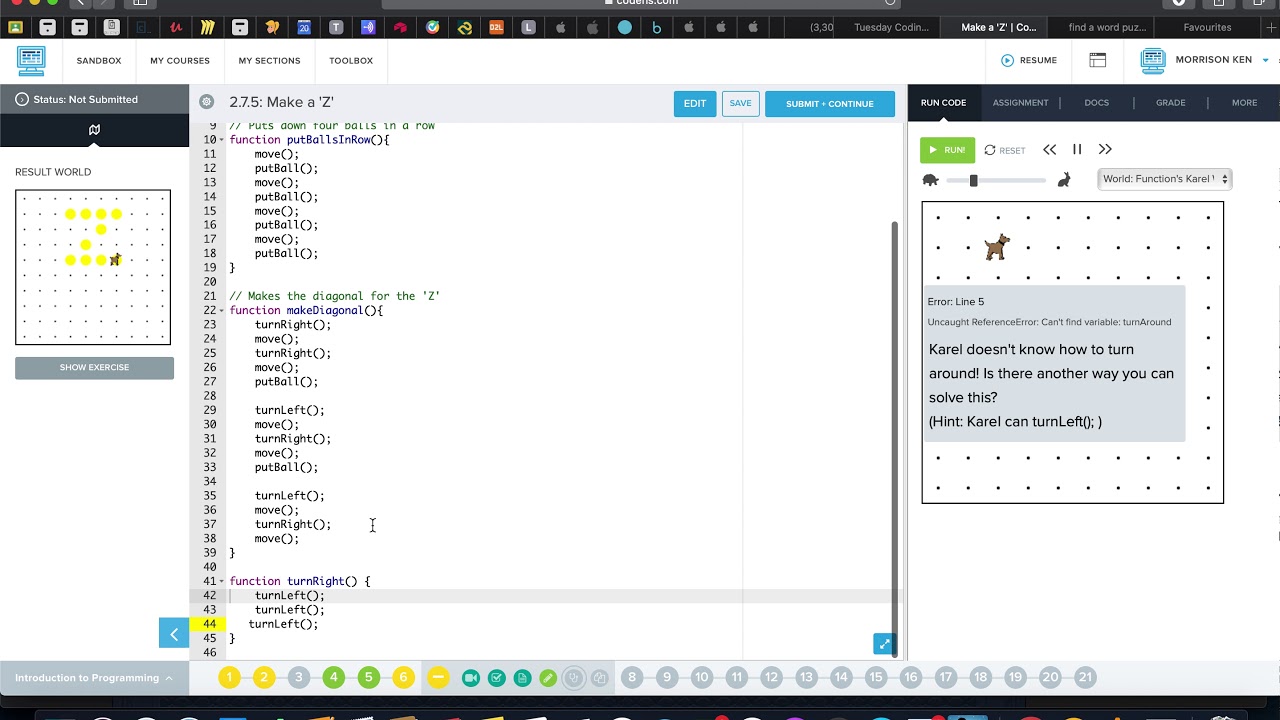Open the teal document item in module bar

coord(522,678)
